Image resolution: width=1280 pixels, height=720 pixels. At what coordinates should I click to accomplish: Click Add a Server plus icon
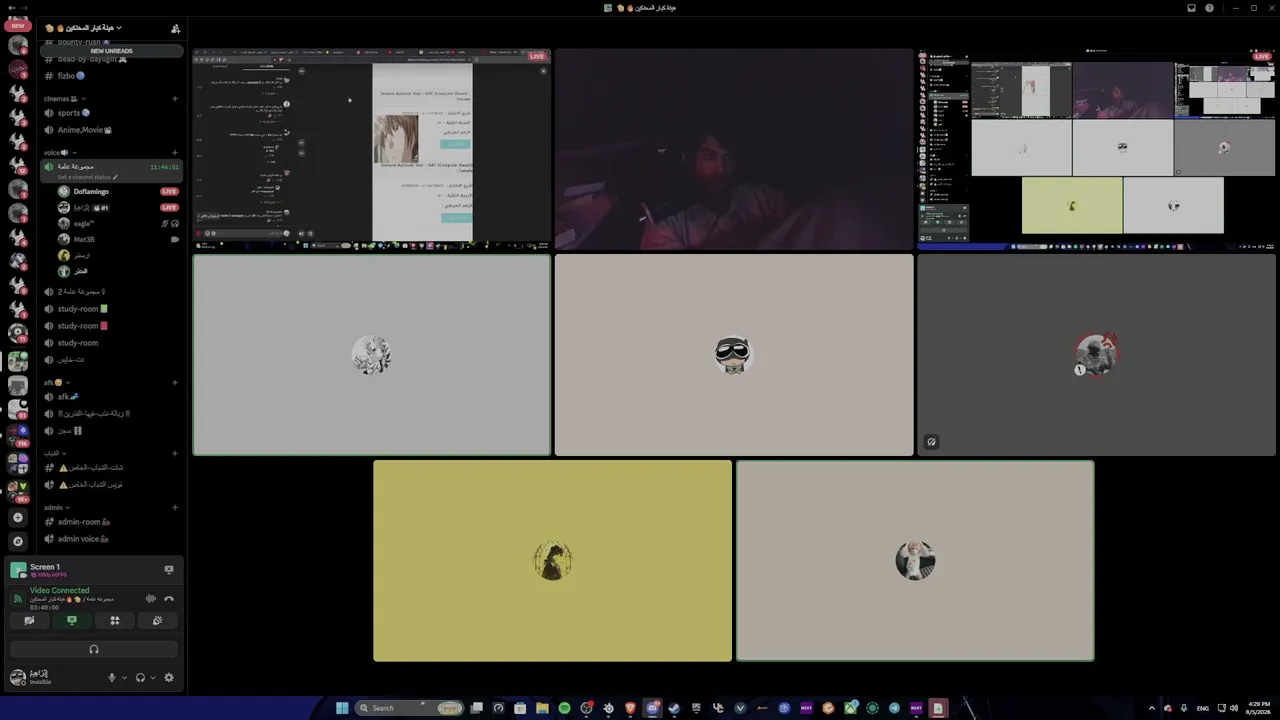point(17,517)
